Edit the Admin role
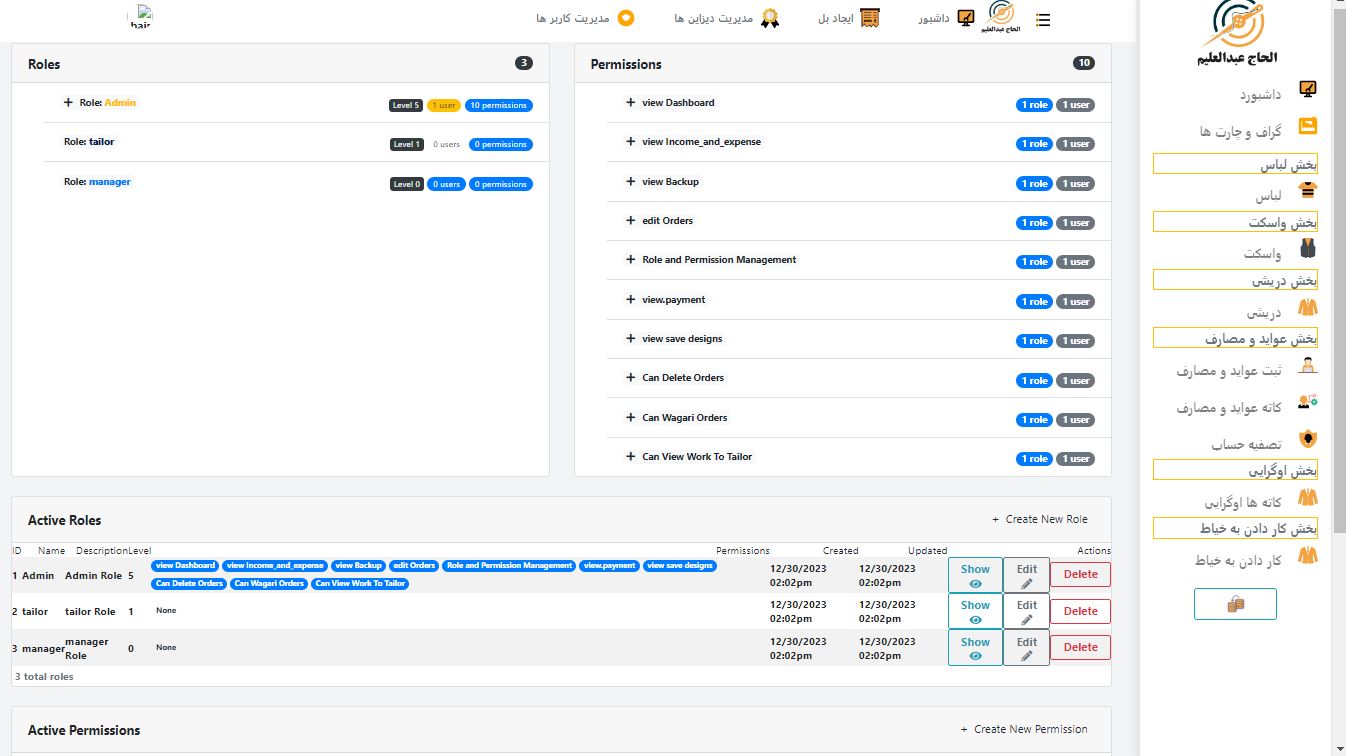Image resolution: width=1346 pixels, height=756 pixels. [1026, 575]
